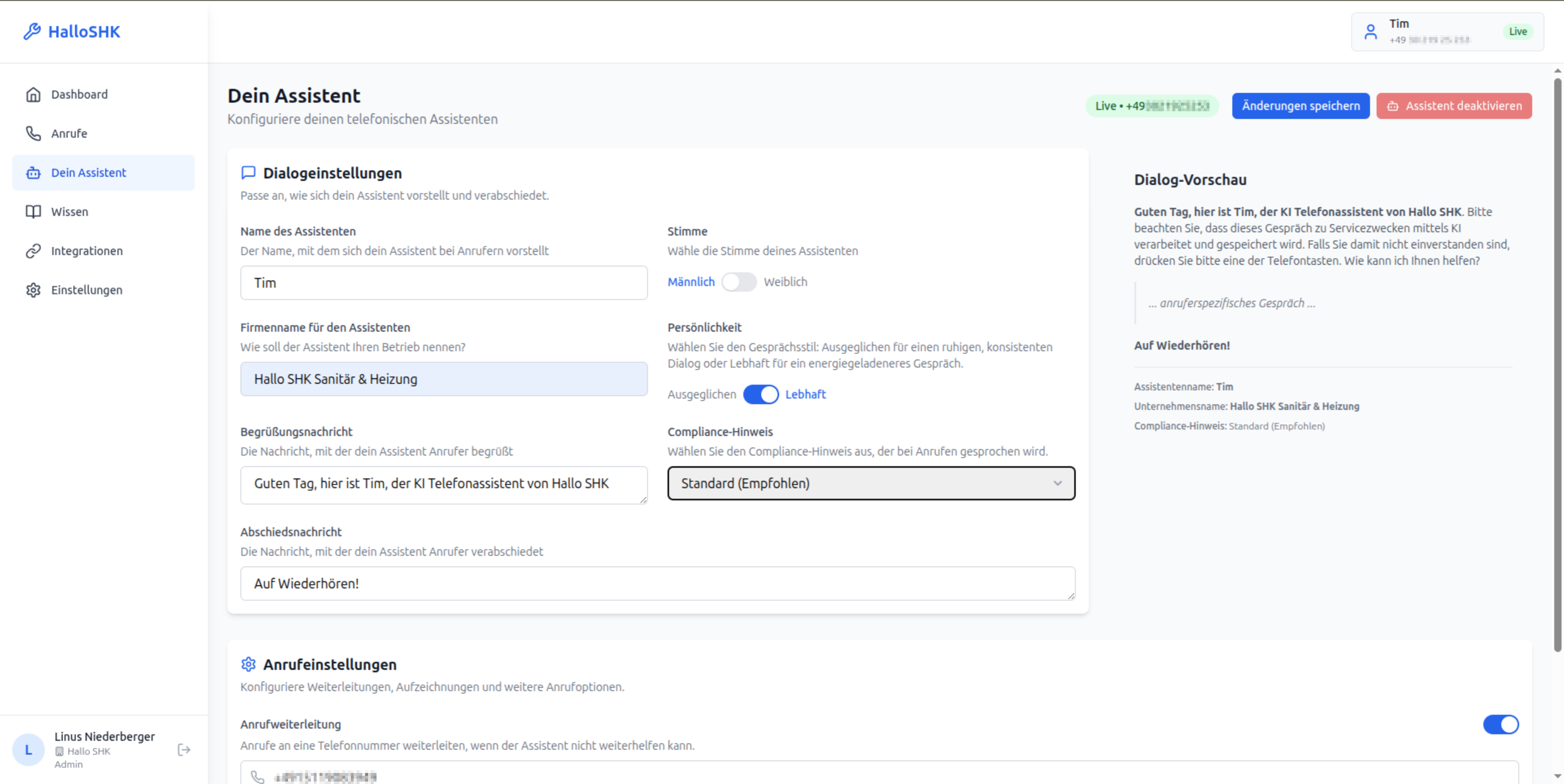Click the L avatar circle
Viewport: 1564px width, 784px height.
[x=28, y=749]
